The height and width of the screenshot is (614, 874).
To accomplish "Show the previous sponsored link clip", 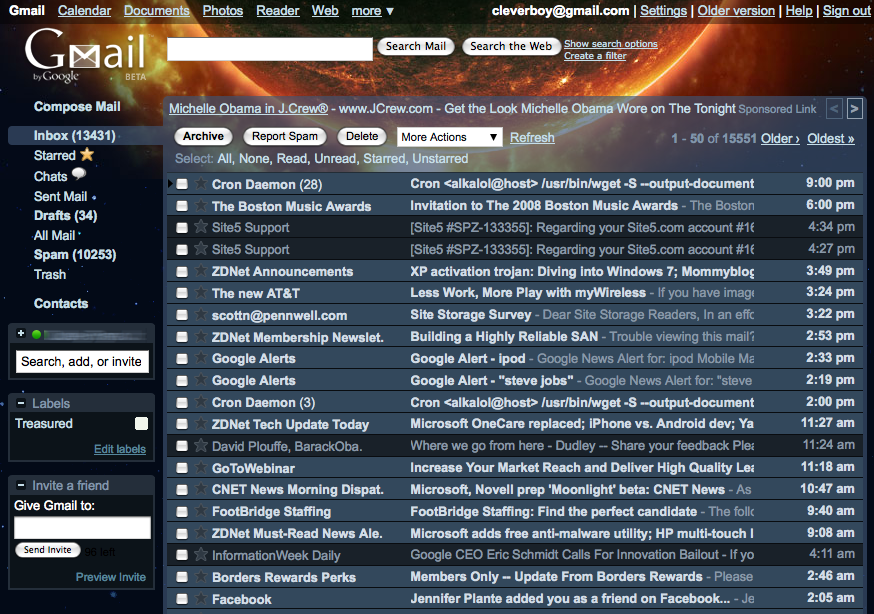I will [x=834, y=108].
